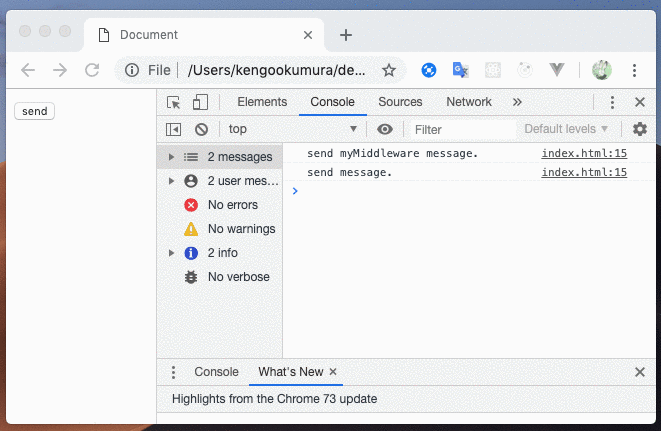
Task: Select the 2 info filter
Action: 220,253
